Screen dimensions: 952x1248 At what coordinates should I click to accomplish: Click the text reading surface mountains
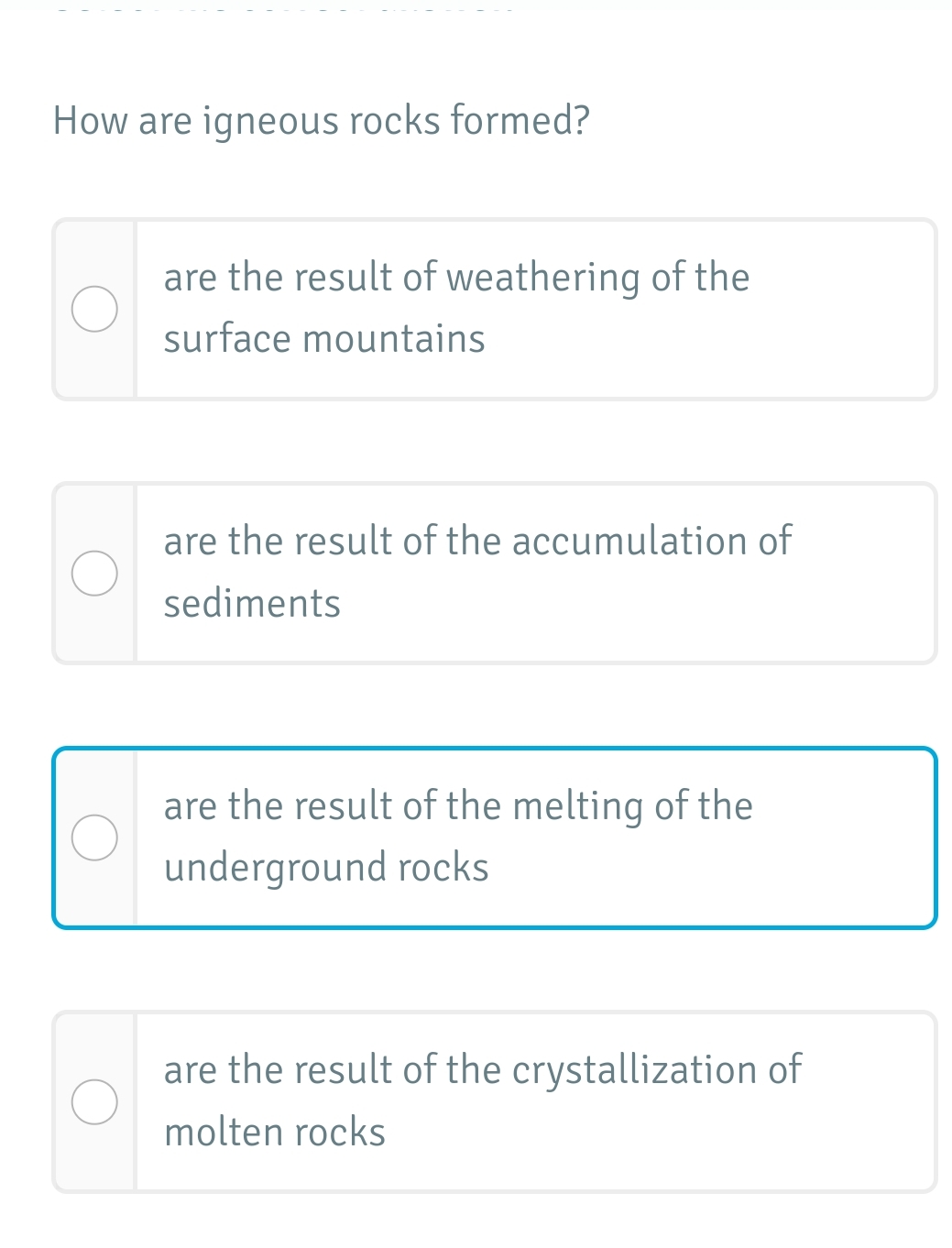[324, 338]
